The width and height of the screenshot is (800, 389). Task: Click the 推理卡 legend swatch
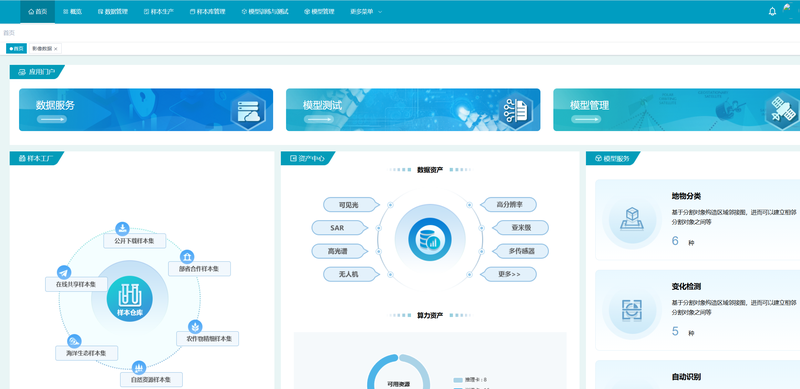[458, 380]
